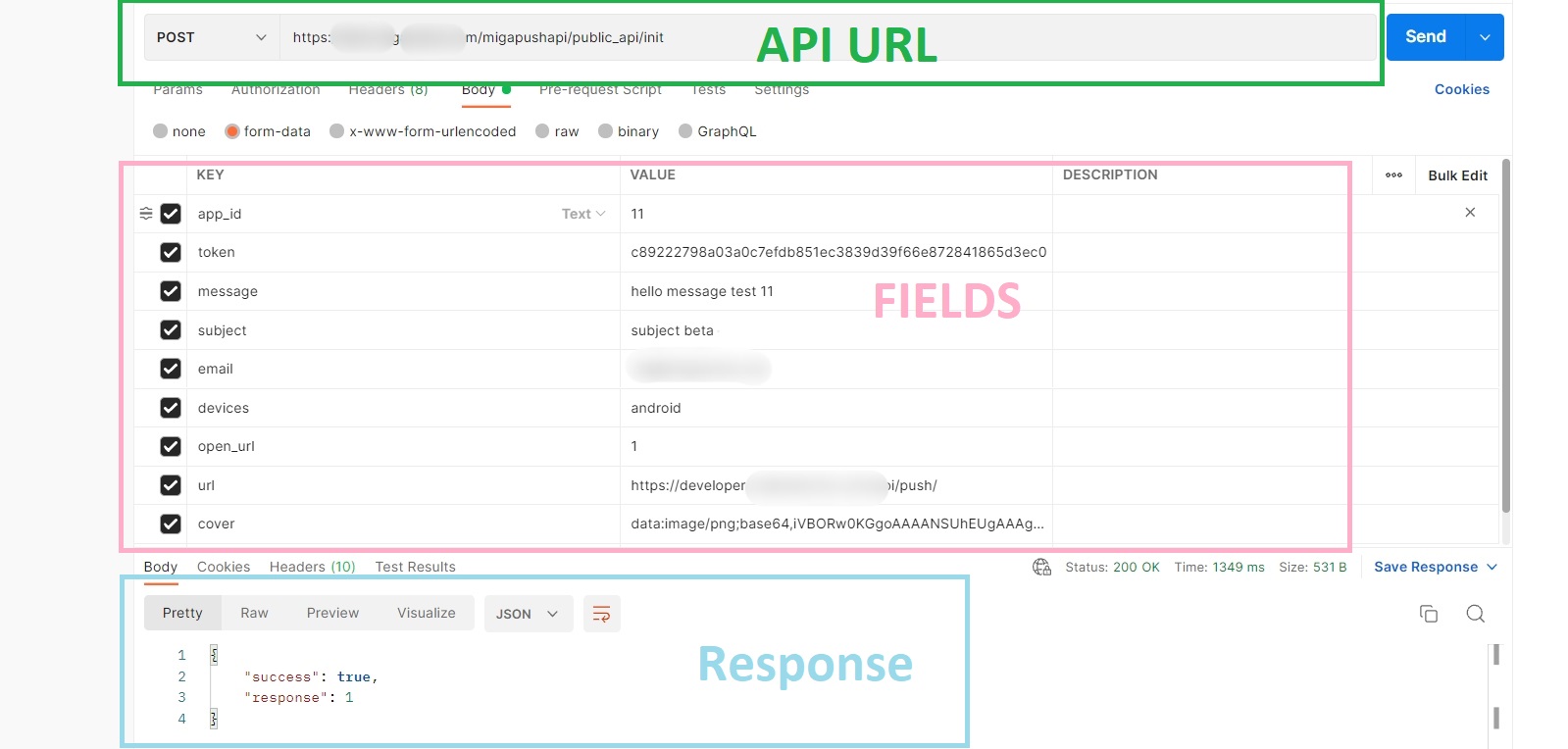
Task: Click the token value cell
Action: coord(838,252)
